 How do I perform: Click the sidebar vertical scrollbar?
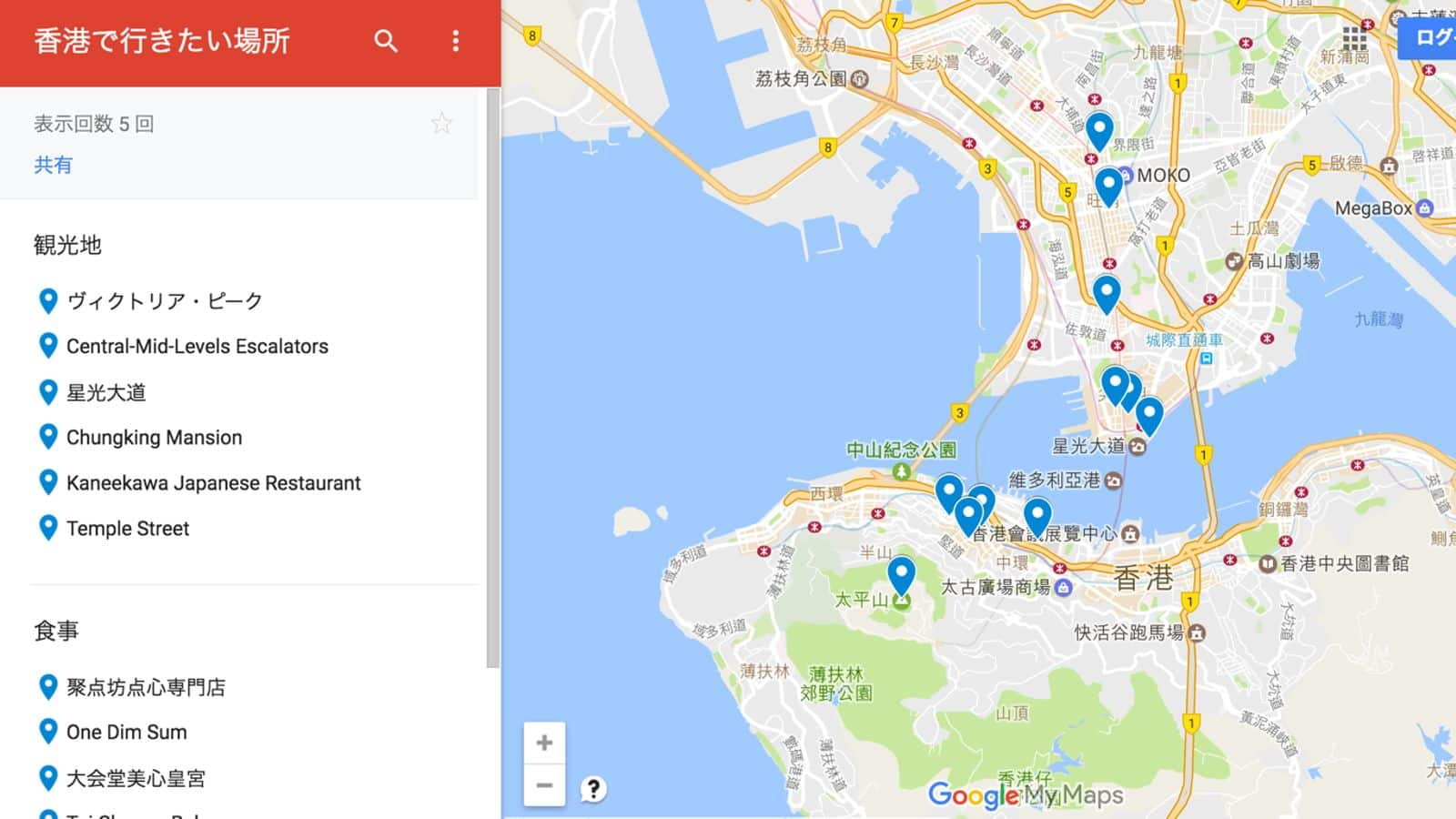point(492,378)
